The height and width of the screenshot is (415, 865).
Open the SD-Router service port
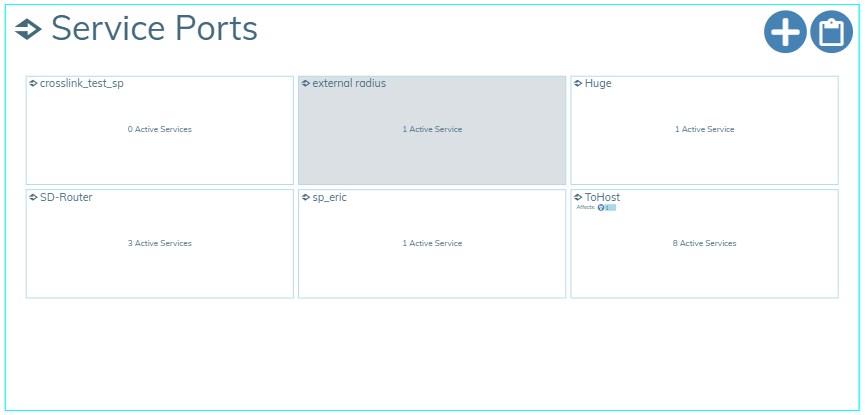click(x=66, y=198)
